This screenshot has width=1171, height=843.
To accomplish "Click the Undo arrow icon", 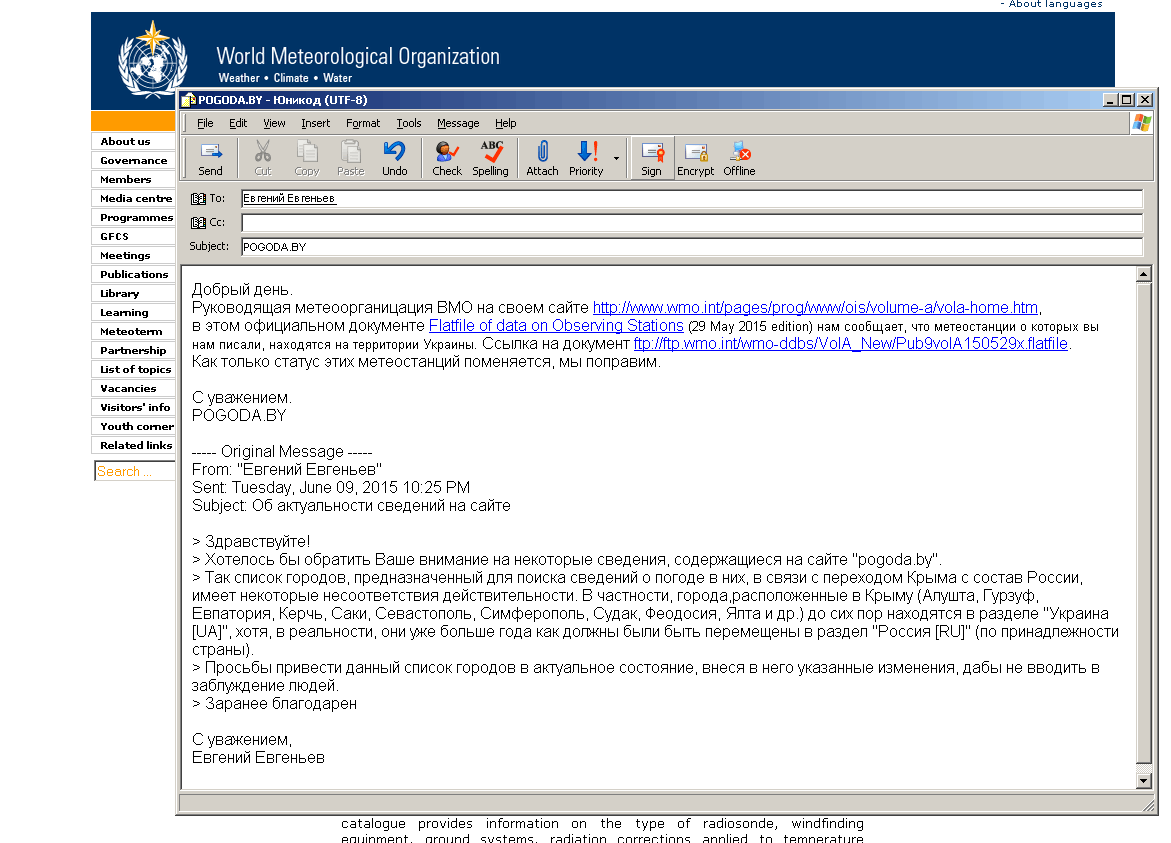I will [x=394, y=158].
